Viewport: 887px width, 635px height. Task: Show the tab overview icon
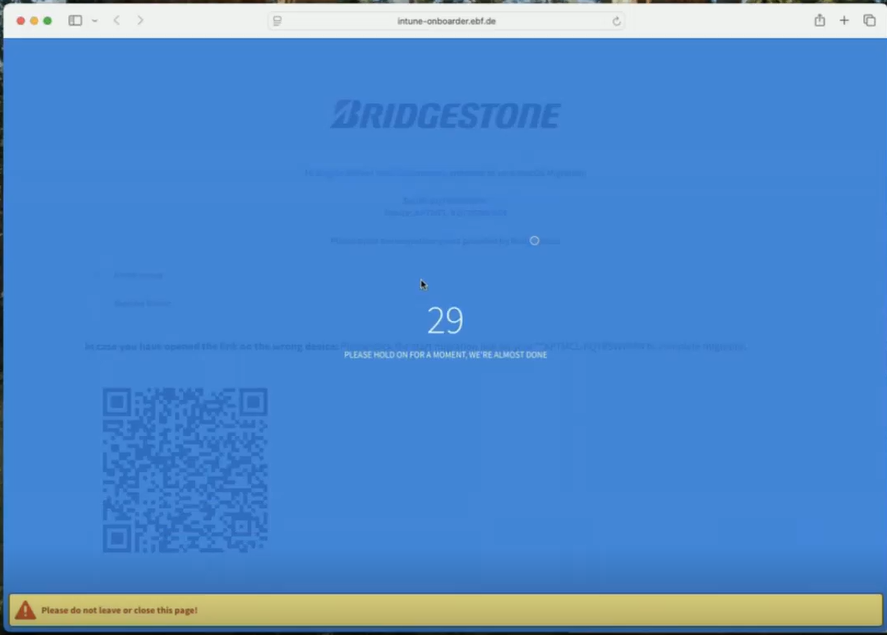click(x=869, y=20)
